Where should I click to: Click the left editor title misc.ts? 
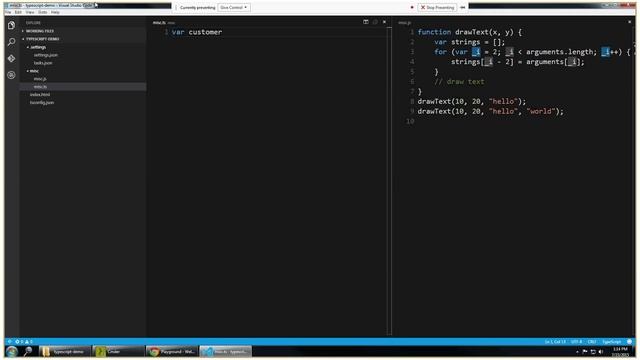tap(159, 22)
